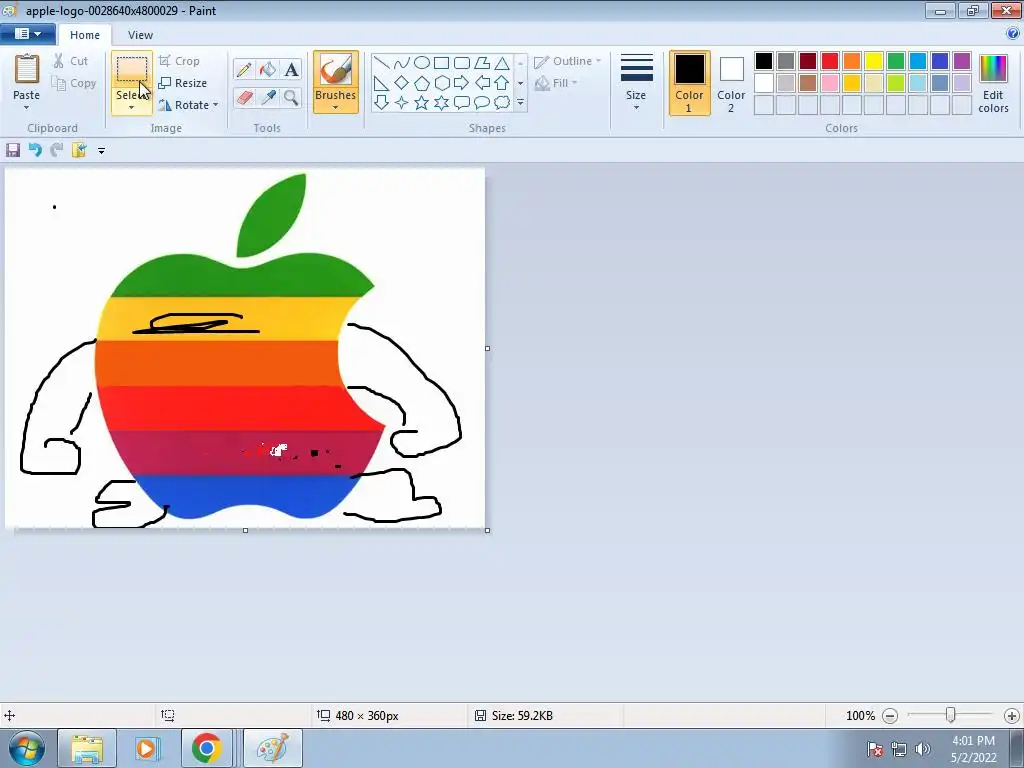
Task: Click the Save icon in quick access toolbar
Action: 12,150
